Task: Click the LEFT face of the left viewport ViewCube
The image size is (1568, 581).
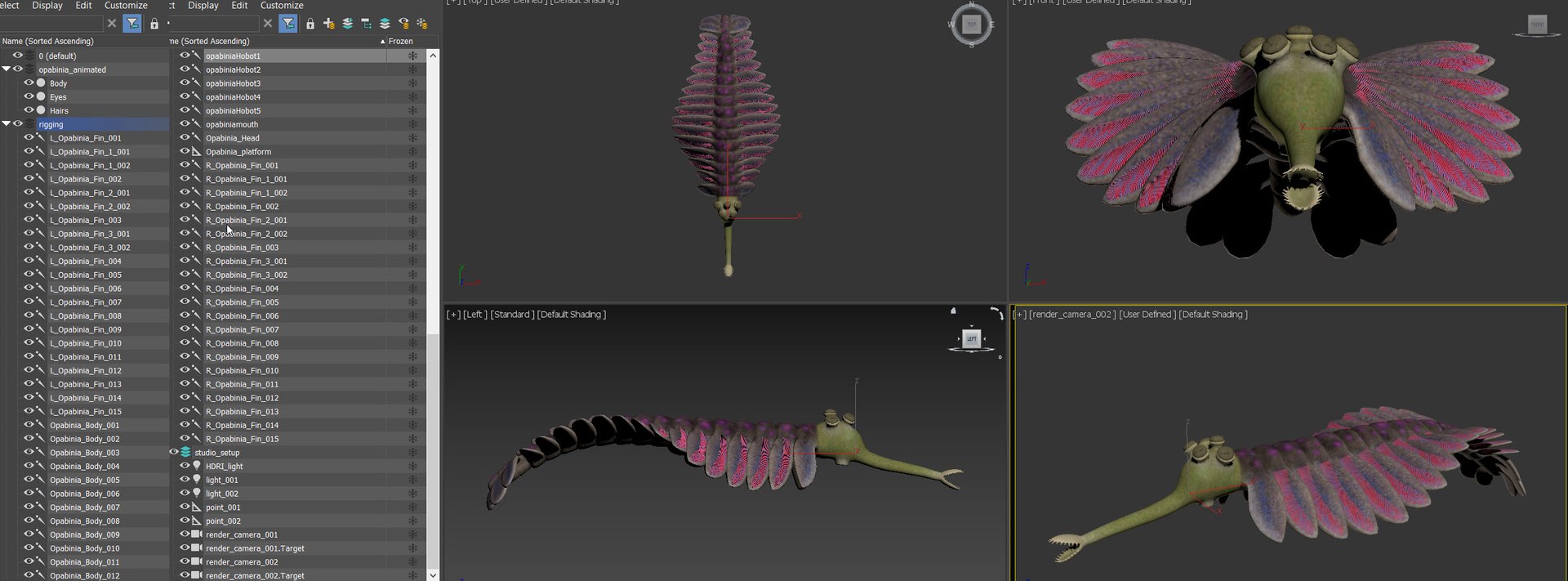Action: [x=972, y=339]
